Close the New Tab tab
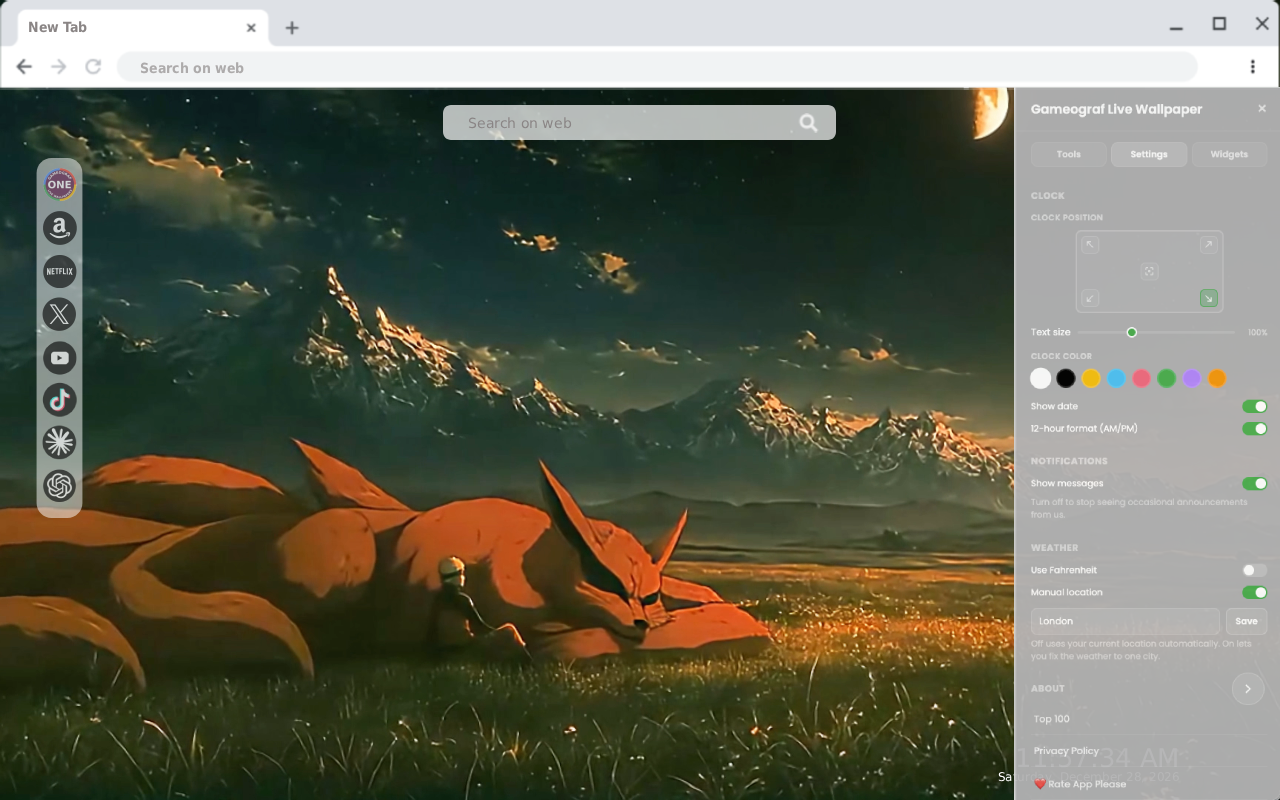This screenshot has width=1280, height=800. pyautogui.click(x=251, y=27)
